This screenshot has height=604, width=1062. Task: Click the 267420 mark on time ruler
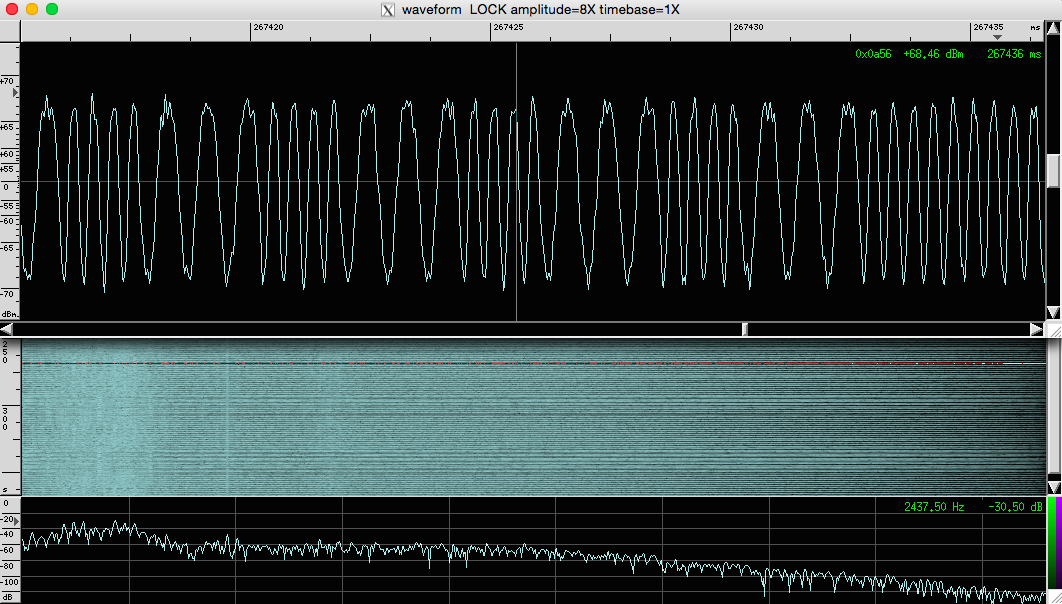coord(268,28)
